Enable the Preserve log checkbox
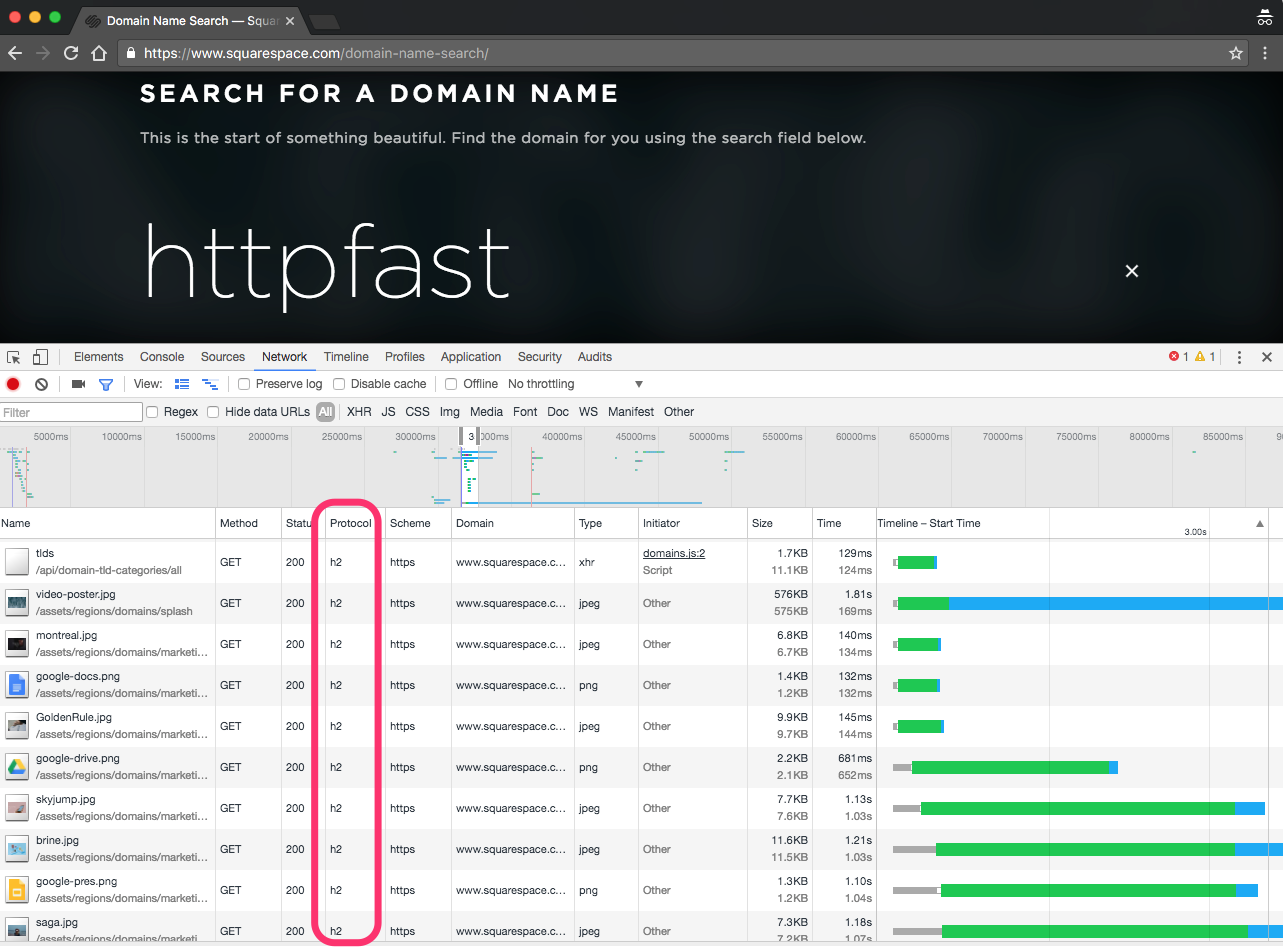The height and width of the screenshot is (947, 1283). click(244, 384)
